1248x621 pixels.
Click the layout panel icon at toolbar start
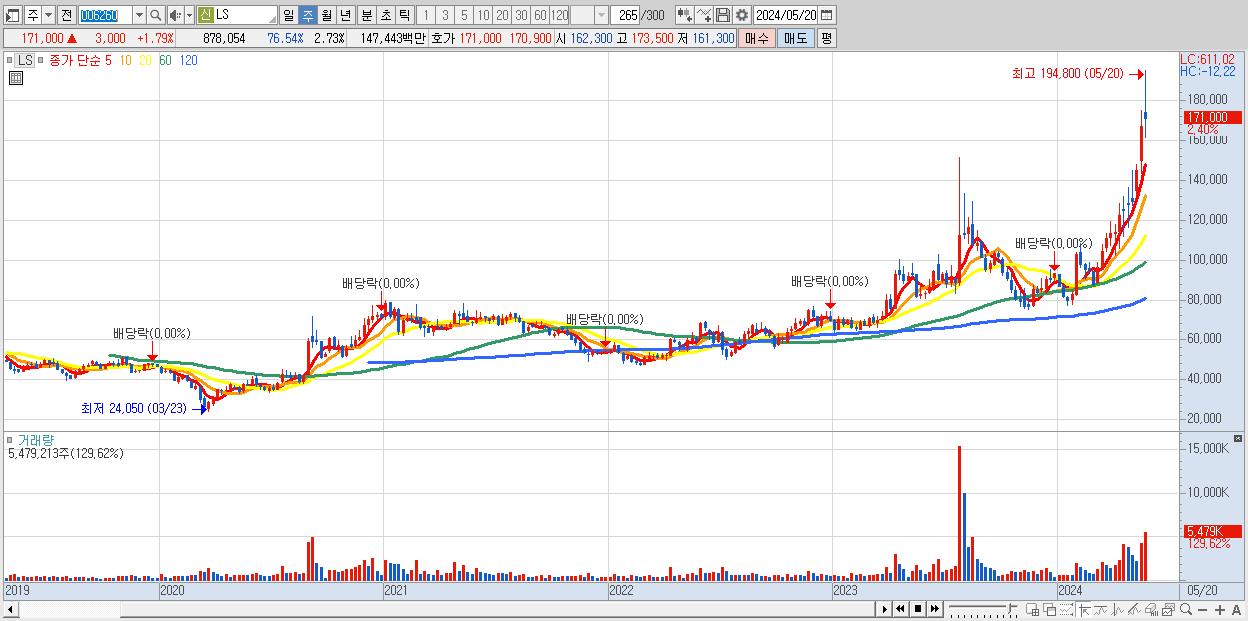pos(12,15)
